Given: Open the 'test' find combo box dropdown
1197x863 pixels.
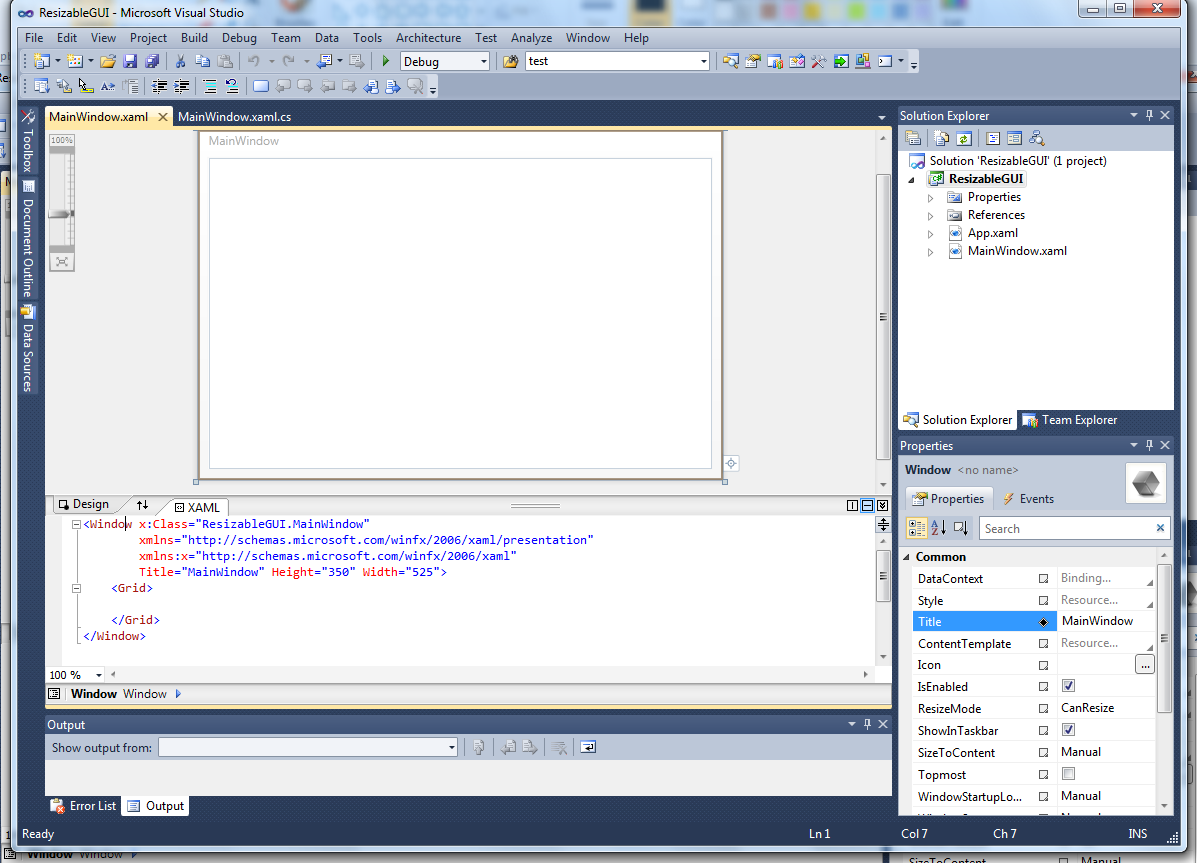Looking at the screenshot, I should point(703,62).
